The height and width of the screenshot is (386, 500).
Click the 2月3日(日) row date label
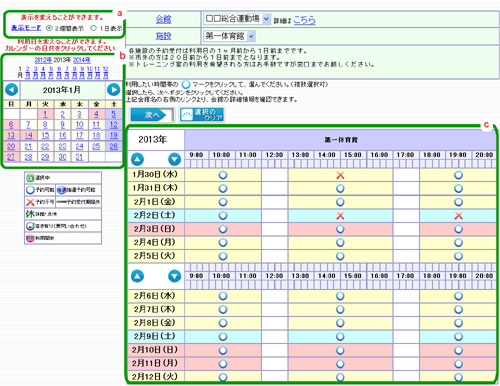pyautogui.click(x=155, y=229)
